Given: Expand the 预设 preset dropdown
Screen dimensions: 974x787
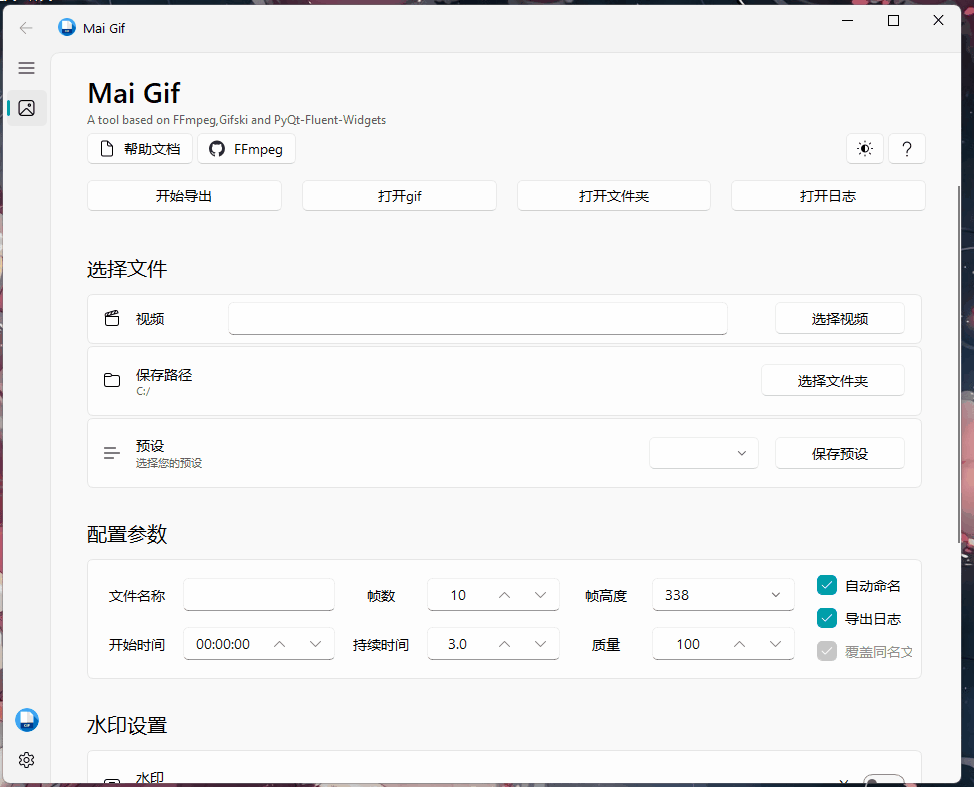Looking at the screenshot, I should (x=704, y=453).
